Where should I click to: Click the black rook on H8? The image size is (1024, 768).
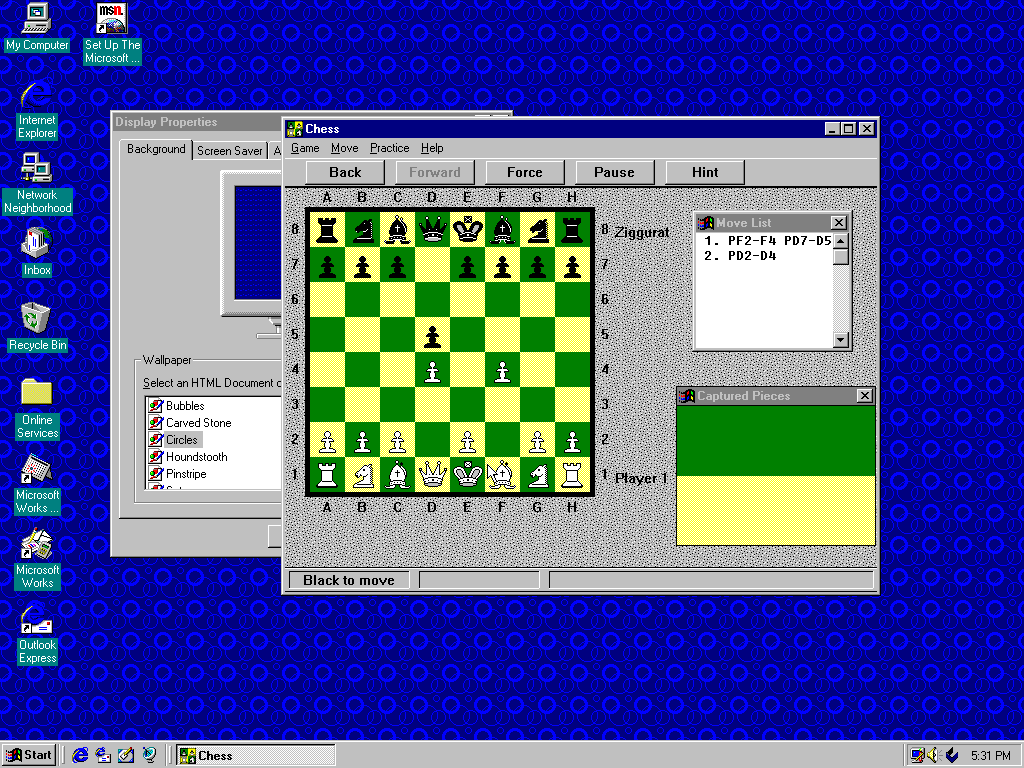click(x=572, y=230)
